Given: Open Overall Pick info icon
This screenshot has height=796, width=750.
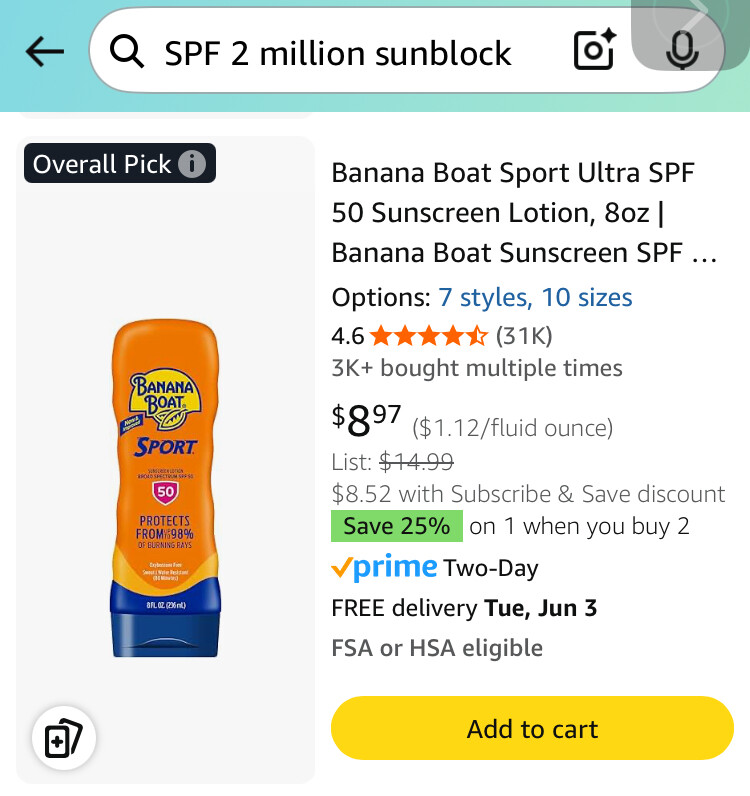Looking at the screenshot, I should tap(192, 164).
